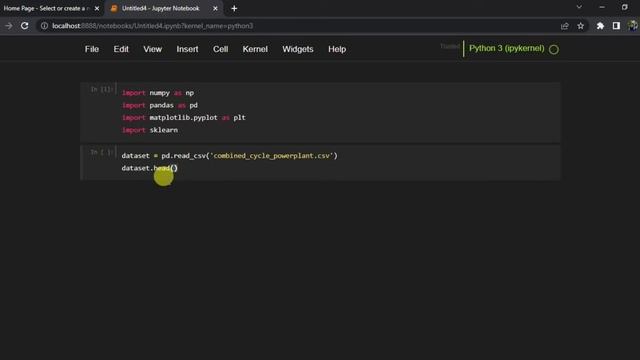Open the browser profile avatar
The image size is (640, 360).
[632, 26]
